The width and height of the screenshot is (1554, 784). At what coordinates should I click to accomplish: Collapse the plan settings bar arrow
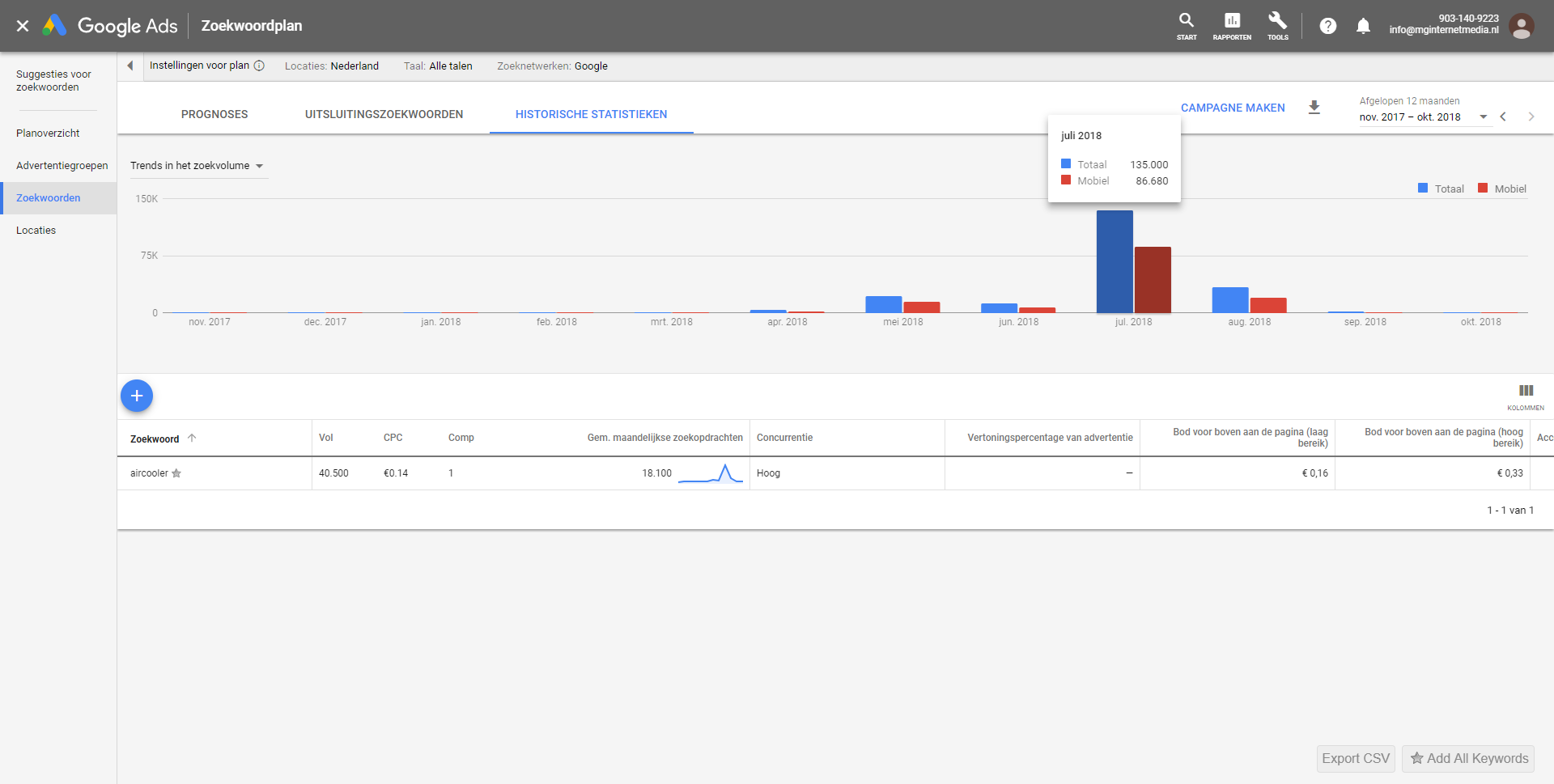click(129, 66)
